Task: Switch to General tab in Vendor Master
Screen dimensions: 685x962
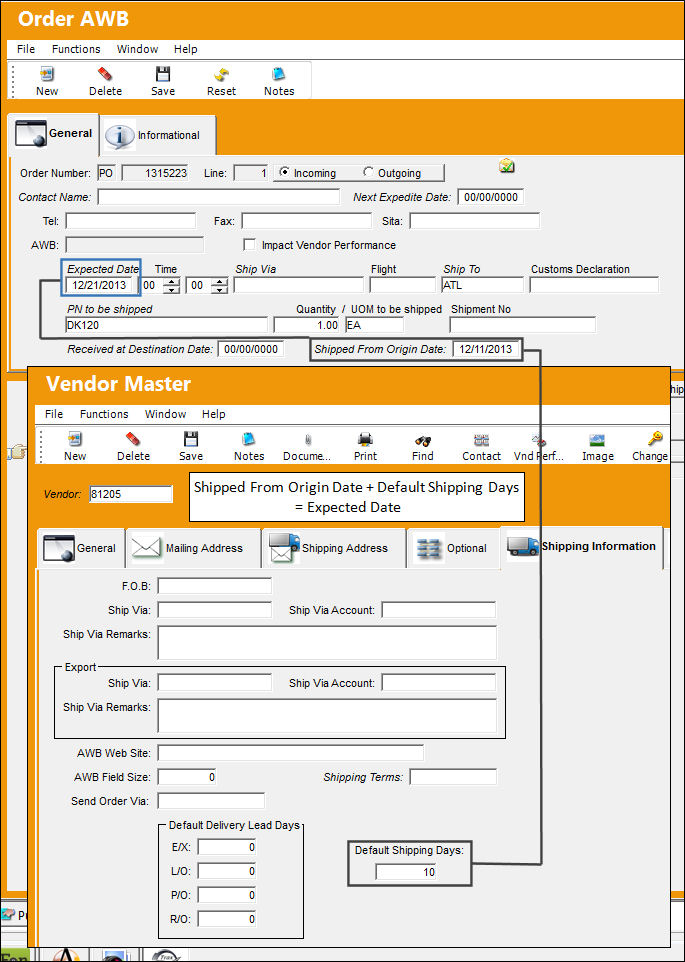Action: 80,548
